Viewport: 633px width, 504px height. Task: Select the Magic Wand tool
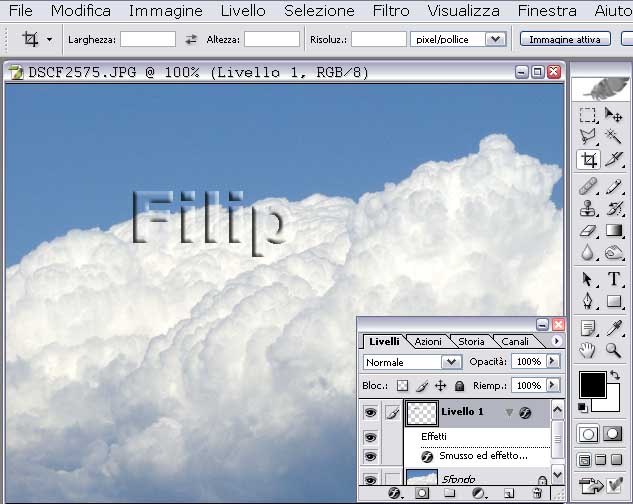click(x=614, y=137)
